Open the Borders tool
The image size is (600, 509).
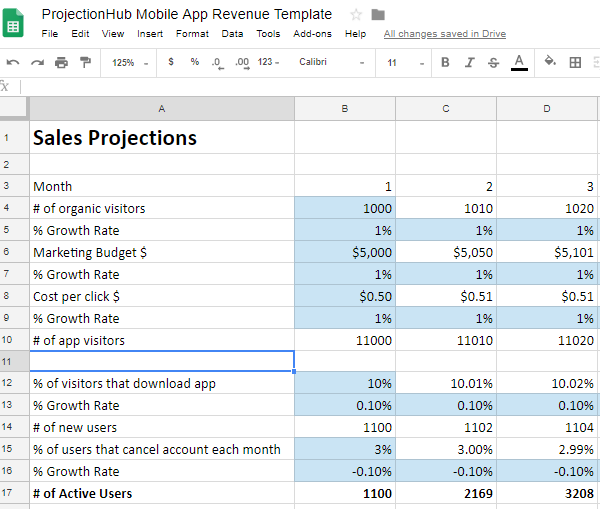click(x=575, y=62)
